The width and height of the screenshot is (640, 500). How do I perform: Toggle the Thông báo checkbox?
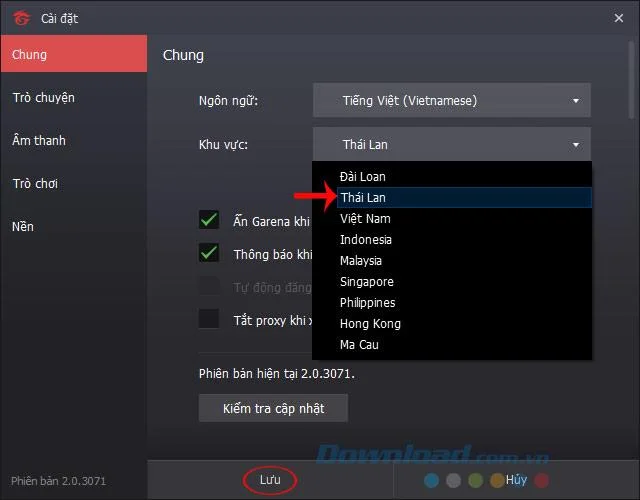point(209,253)
